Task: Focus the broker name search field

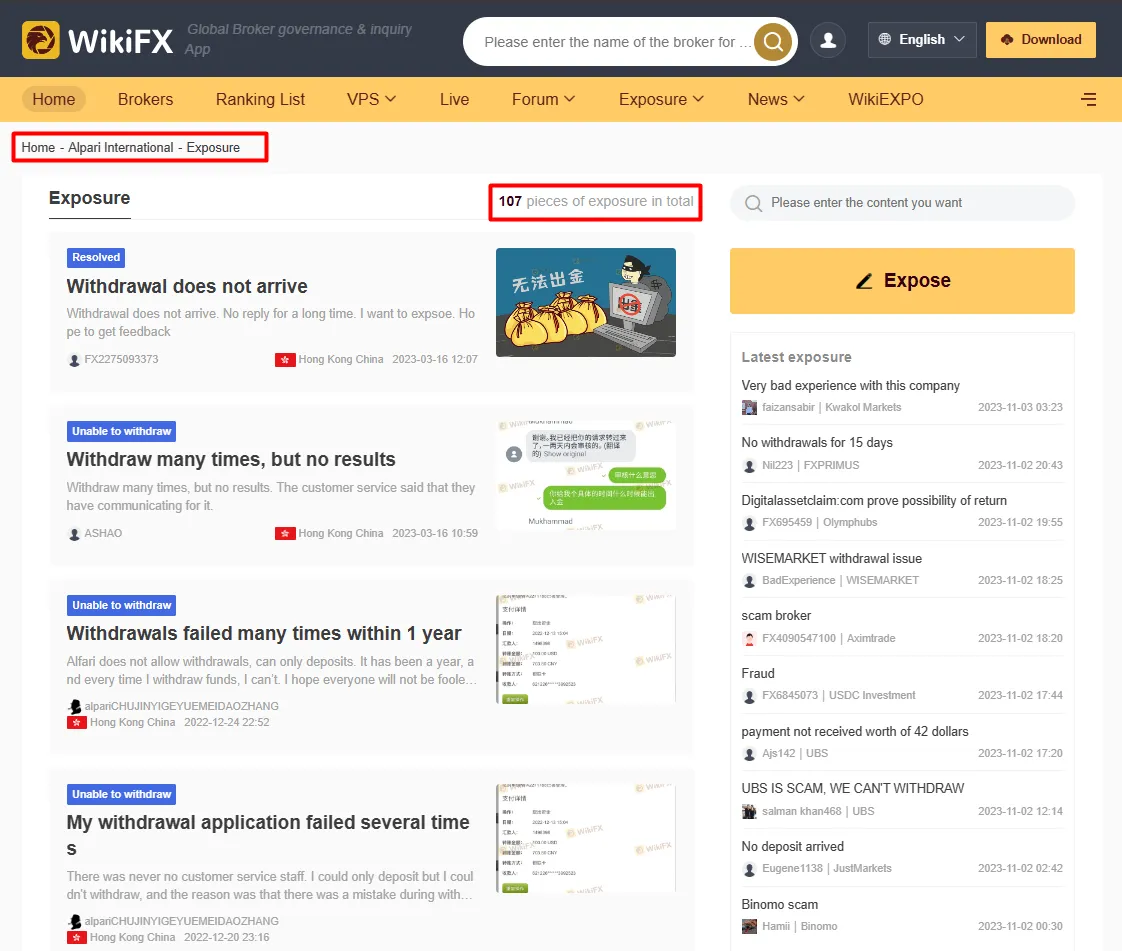Action: [x=617, y=42]
